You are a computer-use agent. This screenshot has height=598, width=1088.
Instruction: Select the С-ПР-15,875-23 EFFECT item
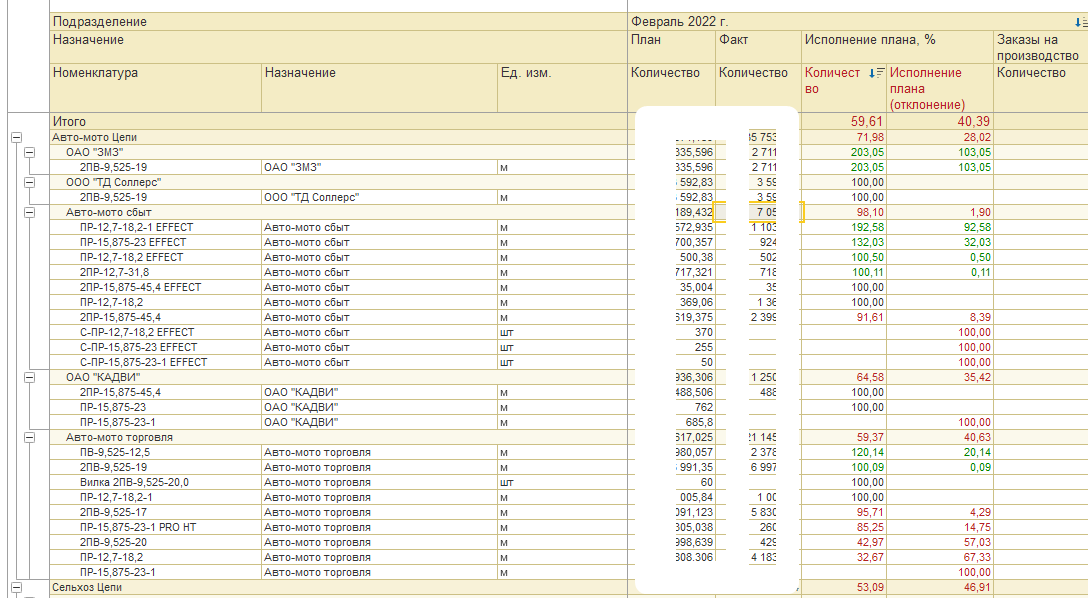138,348
